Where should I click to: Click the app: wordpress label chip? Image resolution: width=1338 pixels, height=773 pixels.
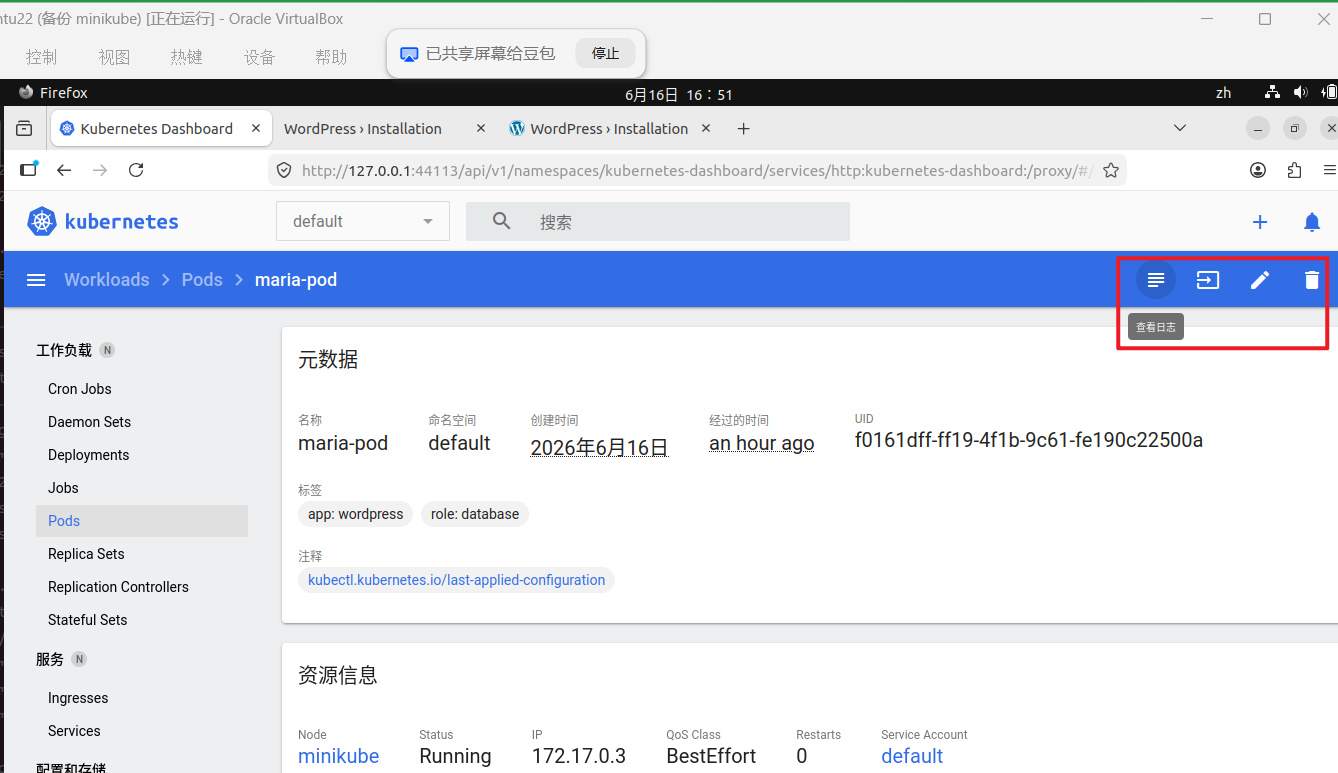click(x=356, y=514)
